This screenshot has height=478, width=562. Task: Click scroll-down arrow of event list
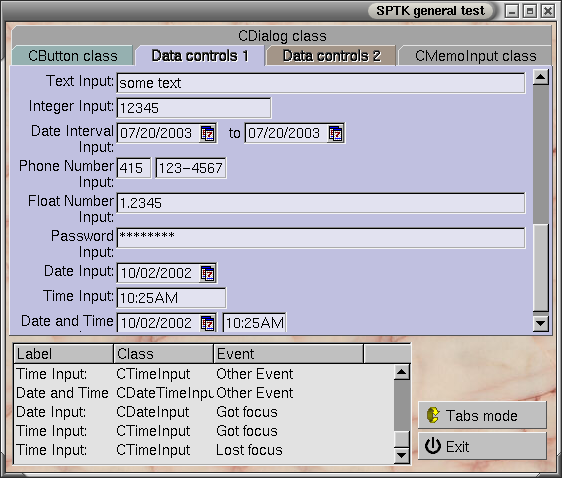401,455
